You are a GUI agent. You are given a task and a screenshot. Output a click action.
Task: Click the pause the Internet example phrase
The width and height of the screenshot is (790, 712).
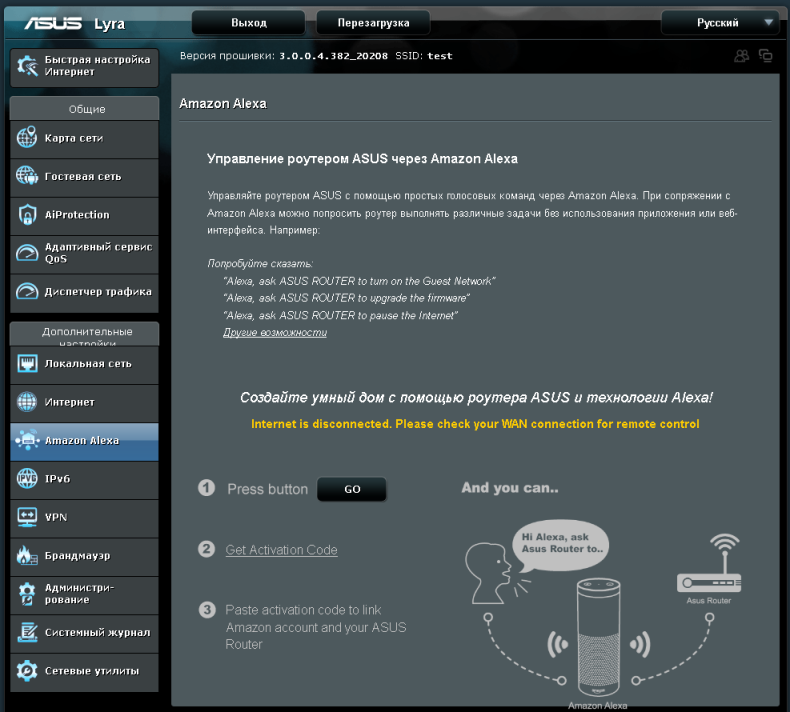341,315
